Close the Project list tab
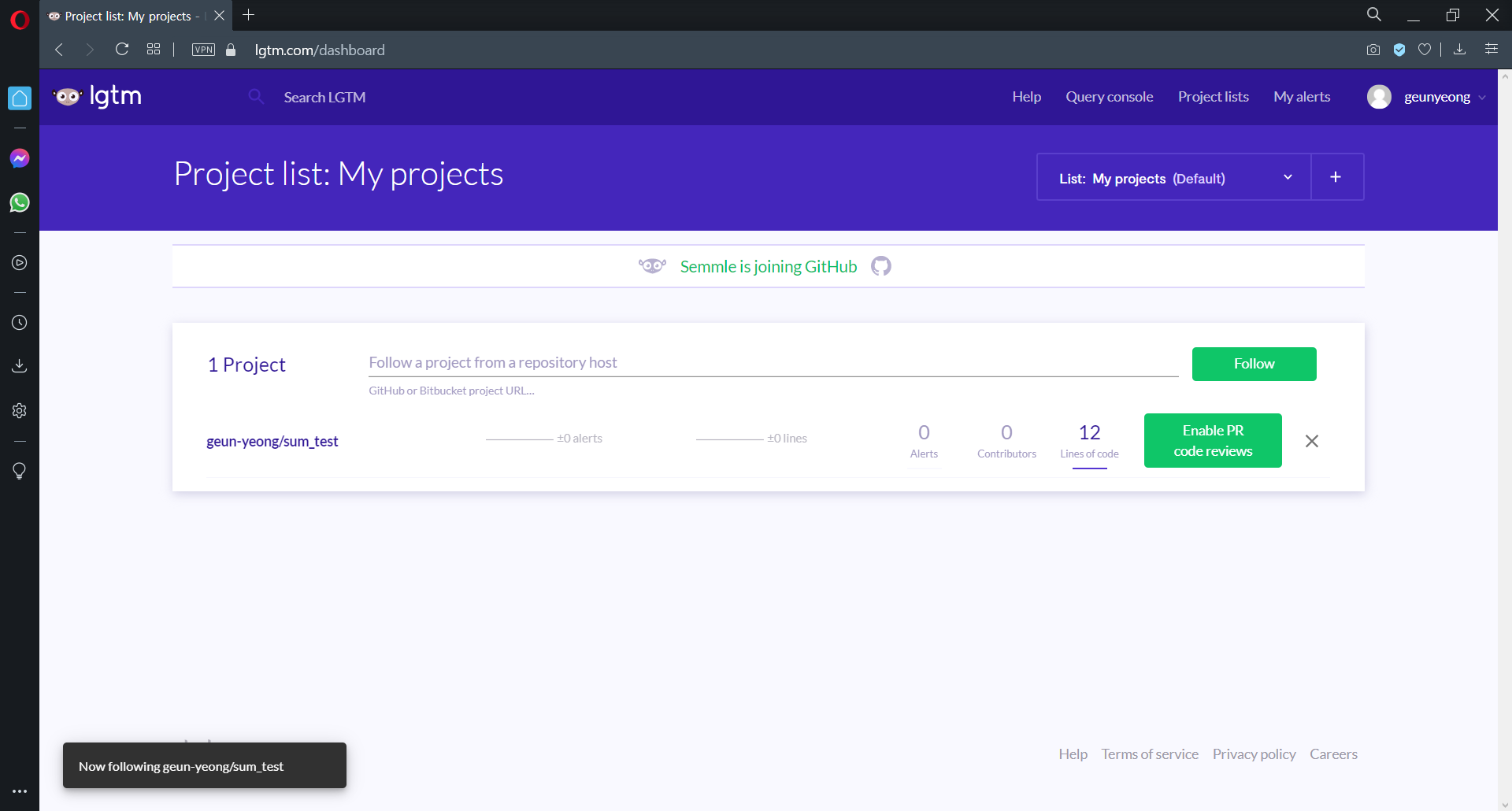 click(220, 16)
